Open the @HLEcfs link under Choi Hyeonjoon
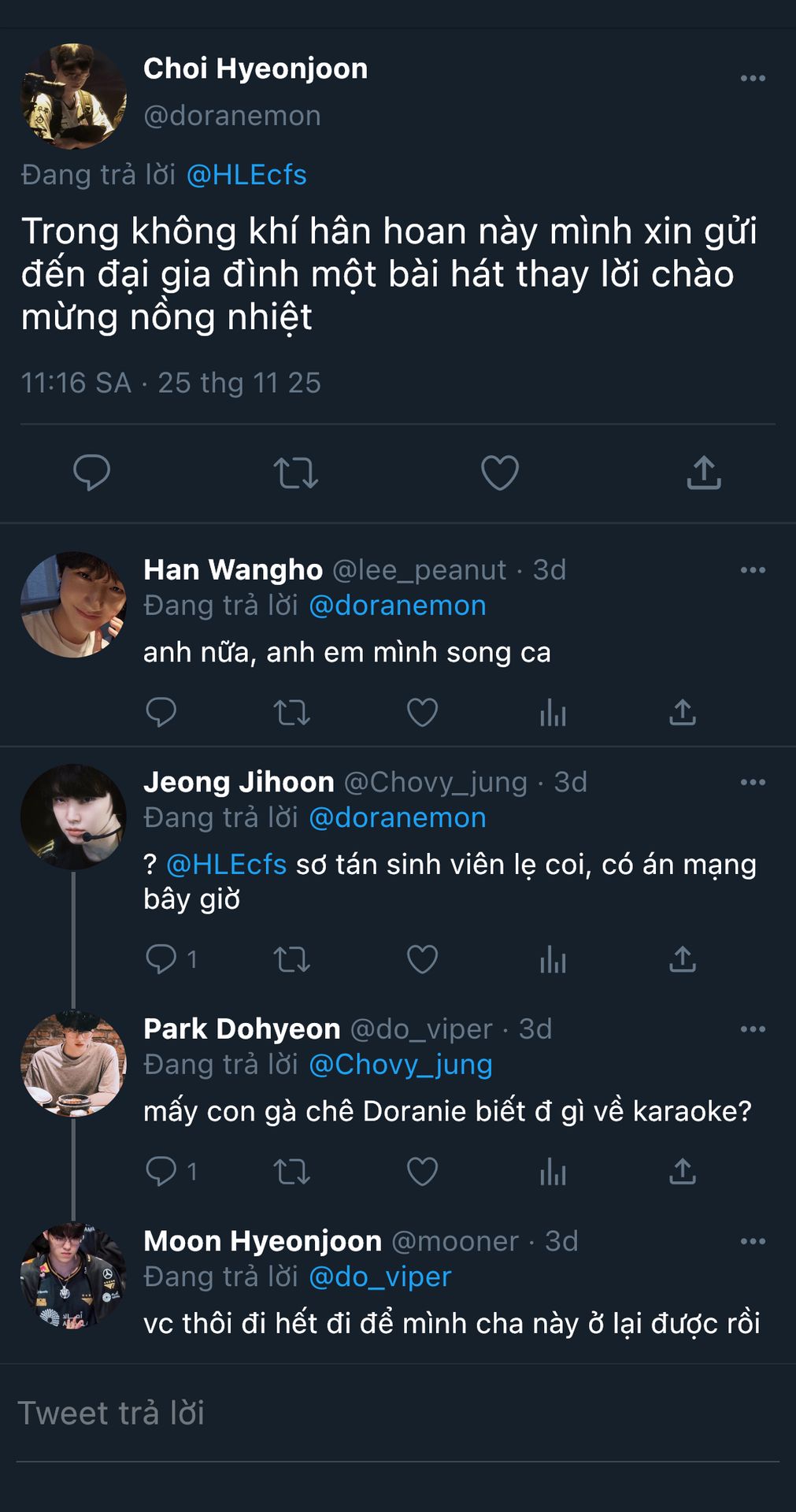The height and width of the screenshot is (1512, 796). tap(246, 175)
